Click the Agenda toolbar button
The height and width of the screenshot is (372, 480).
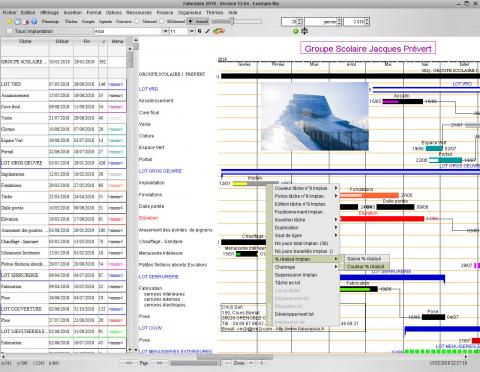click(x=106, y=21)
